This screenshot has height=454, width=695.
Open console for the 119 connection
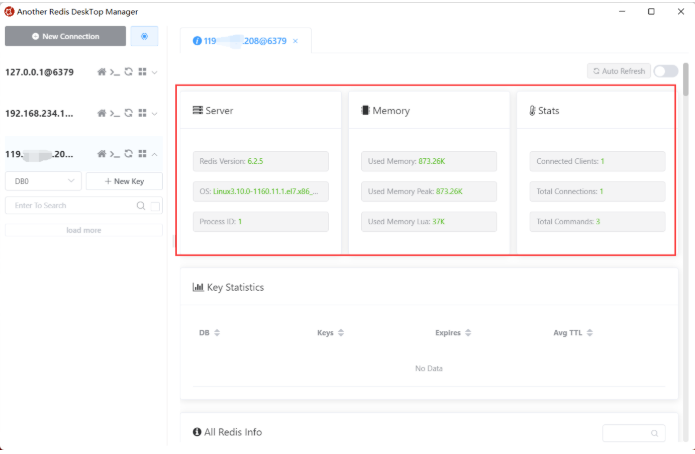pos(115,154)
